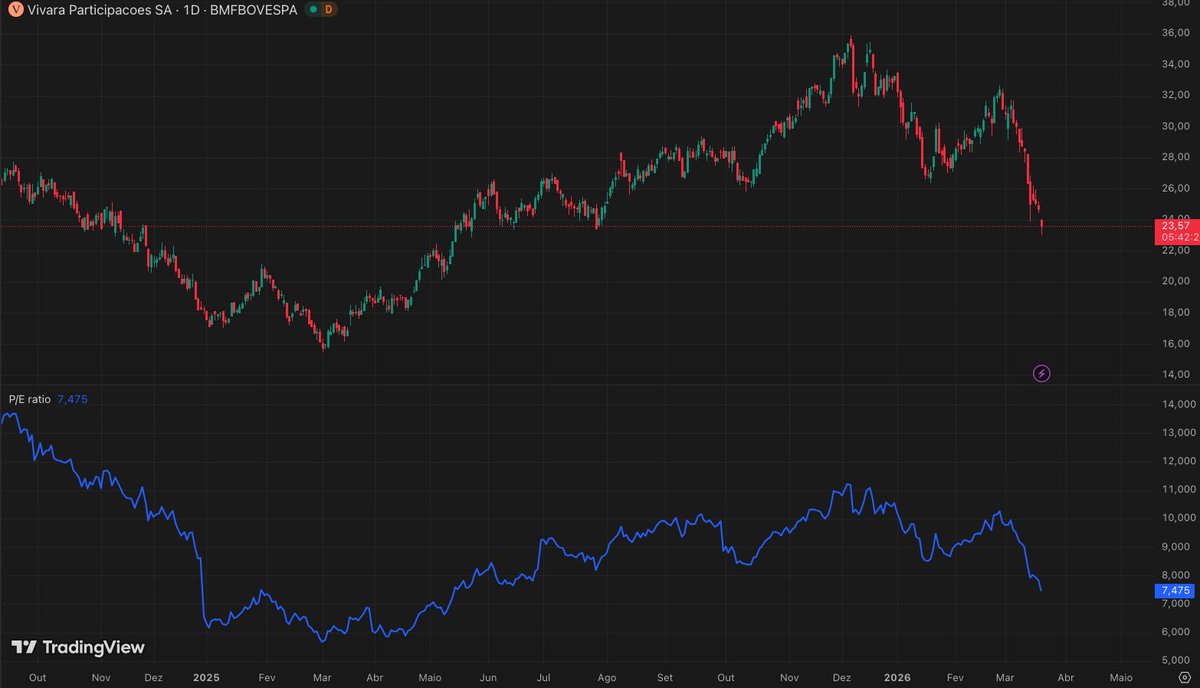The width and height of the screenshot is (1200, 688).
Task: Click the Vivara company logo icon
Action: (15, 9)
